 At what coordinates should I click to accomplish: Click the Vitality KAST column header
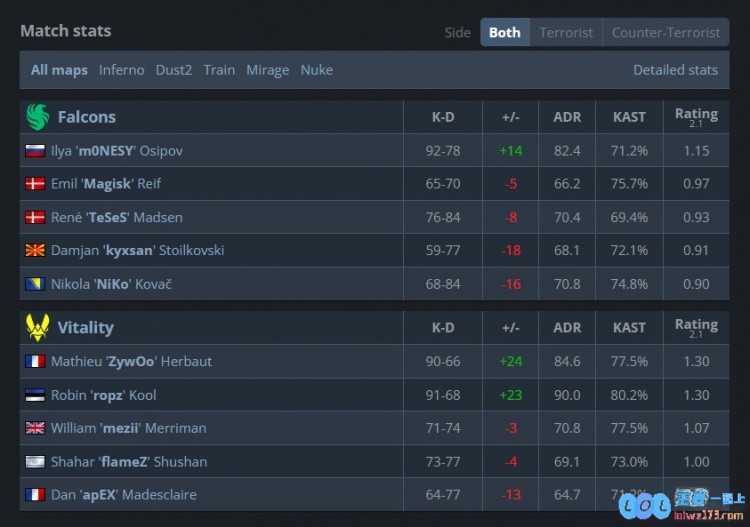pos(629,328)
